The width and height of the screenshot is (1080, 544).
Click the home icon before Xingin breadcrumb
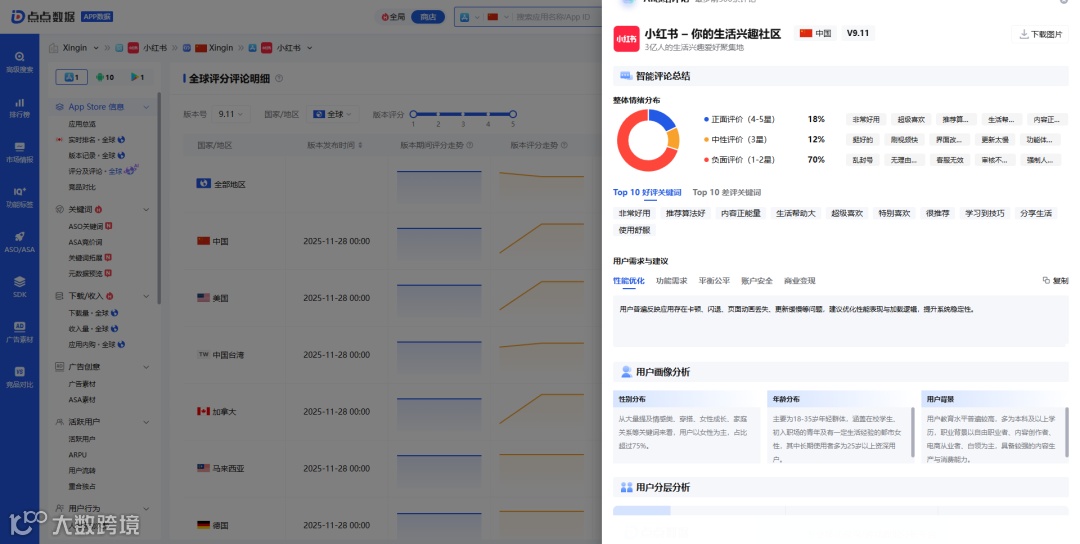54,48
